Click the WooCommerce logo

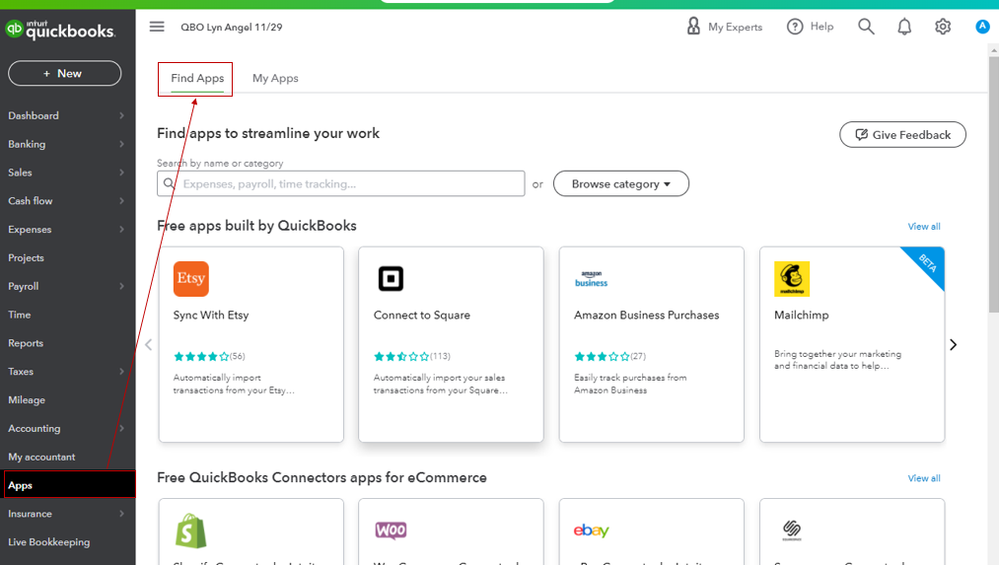[391, 530]
